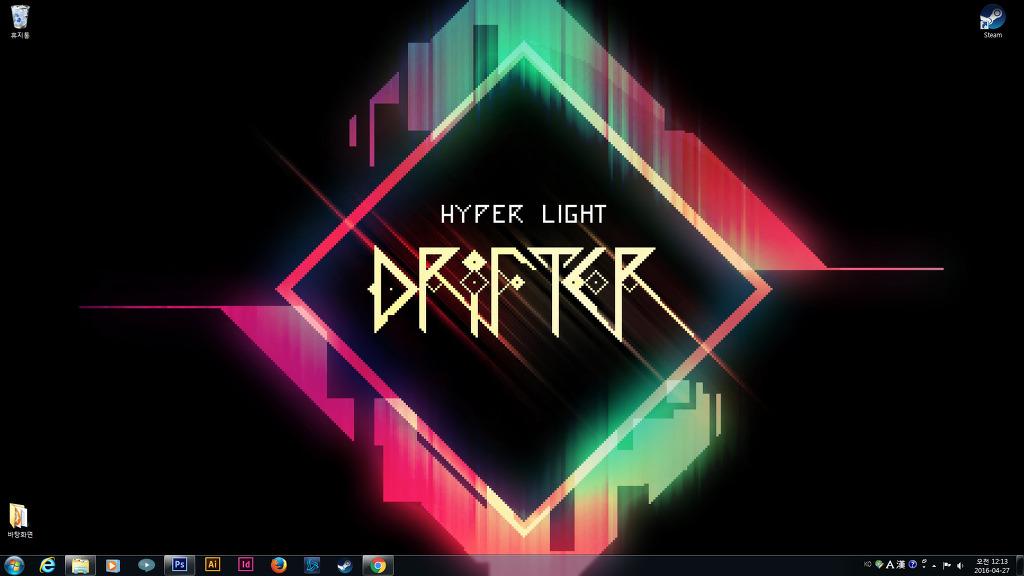This screenshot has width=1024, height=576.
Task: Launch Internet Explorer from taskbar
Action: click(x=47, y=566)
